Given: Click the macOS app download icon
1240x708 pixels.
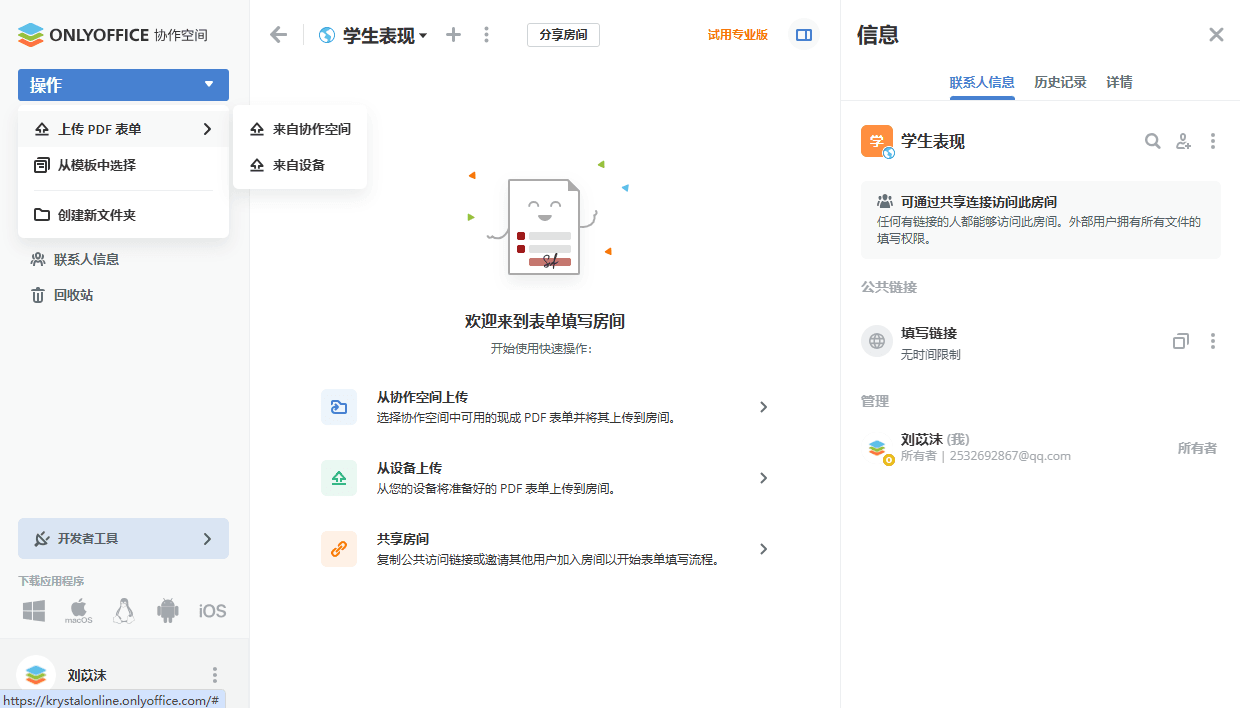Looking at the screenshot, I should point(79,611).
